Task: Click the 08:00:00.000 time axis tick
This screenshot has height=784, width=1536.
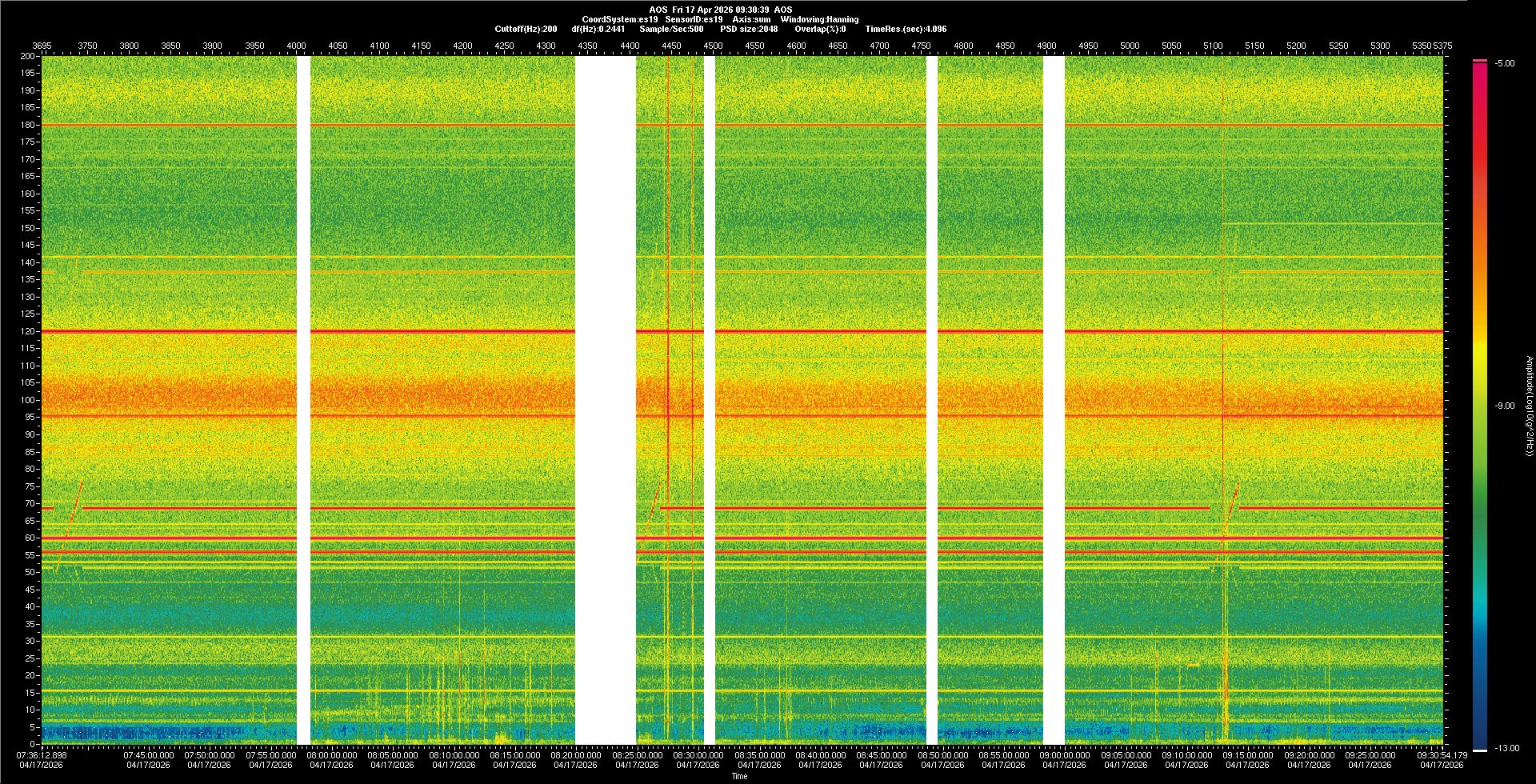Action: click(x=332, y=755)
